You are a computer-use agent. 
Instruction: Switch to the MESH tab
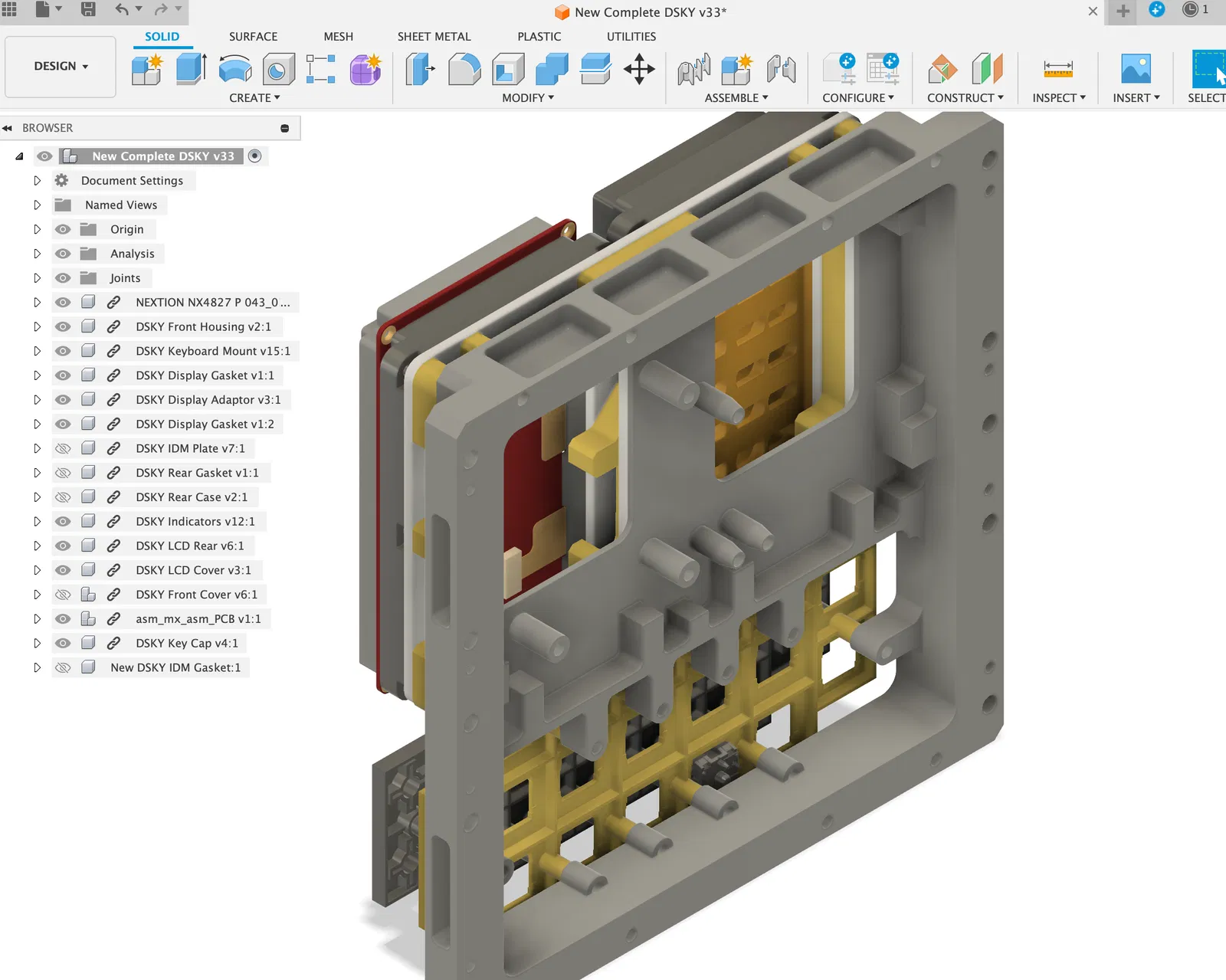point(339,37)
